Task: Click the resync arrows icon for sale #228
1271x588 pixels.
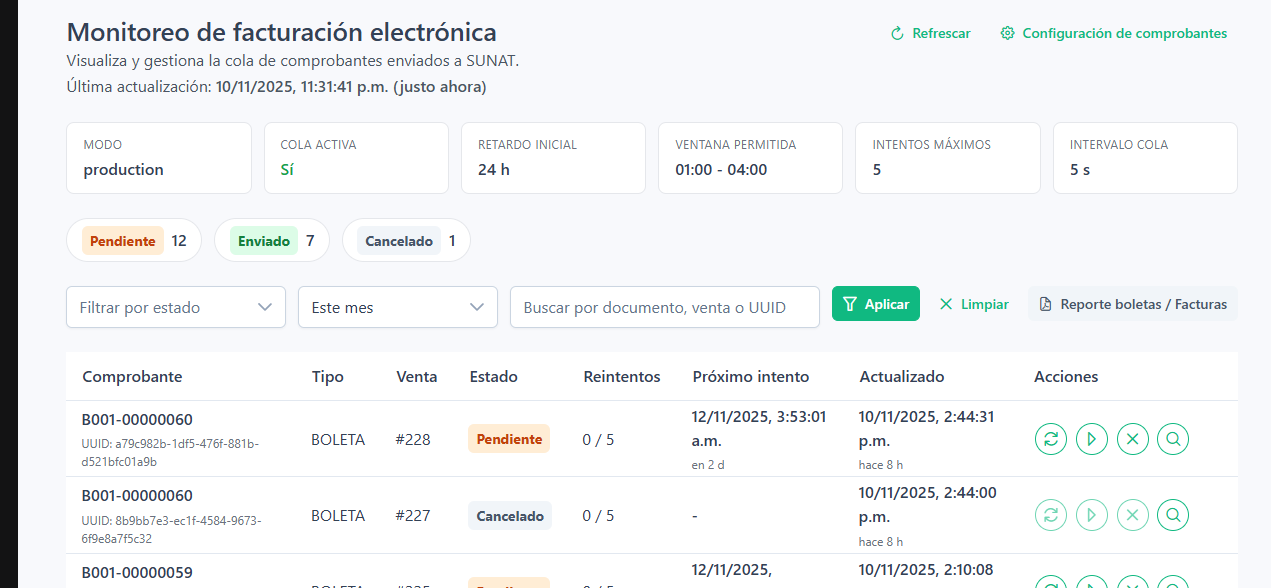Action: [x=1051, y=439]
